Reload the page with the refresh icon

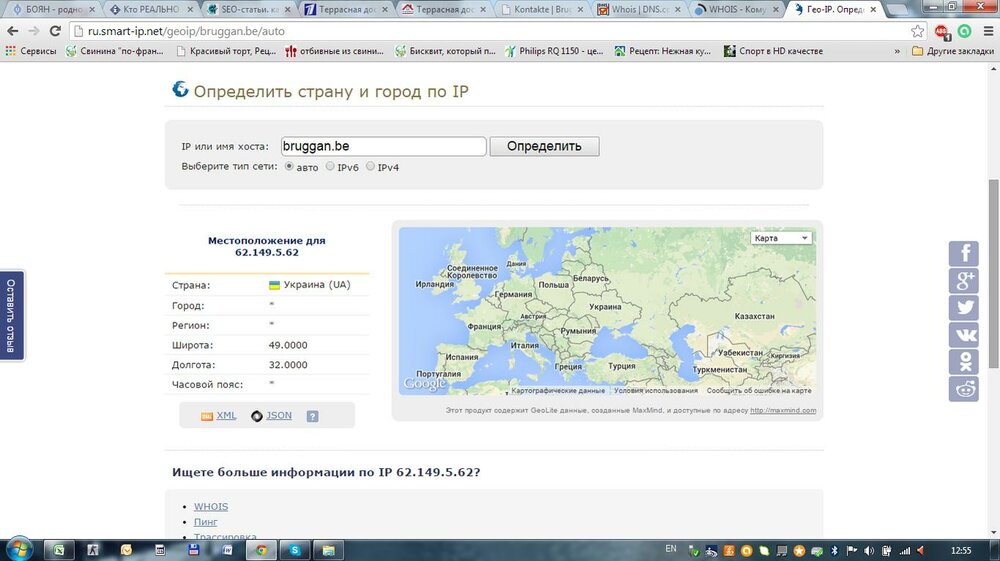55,31
